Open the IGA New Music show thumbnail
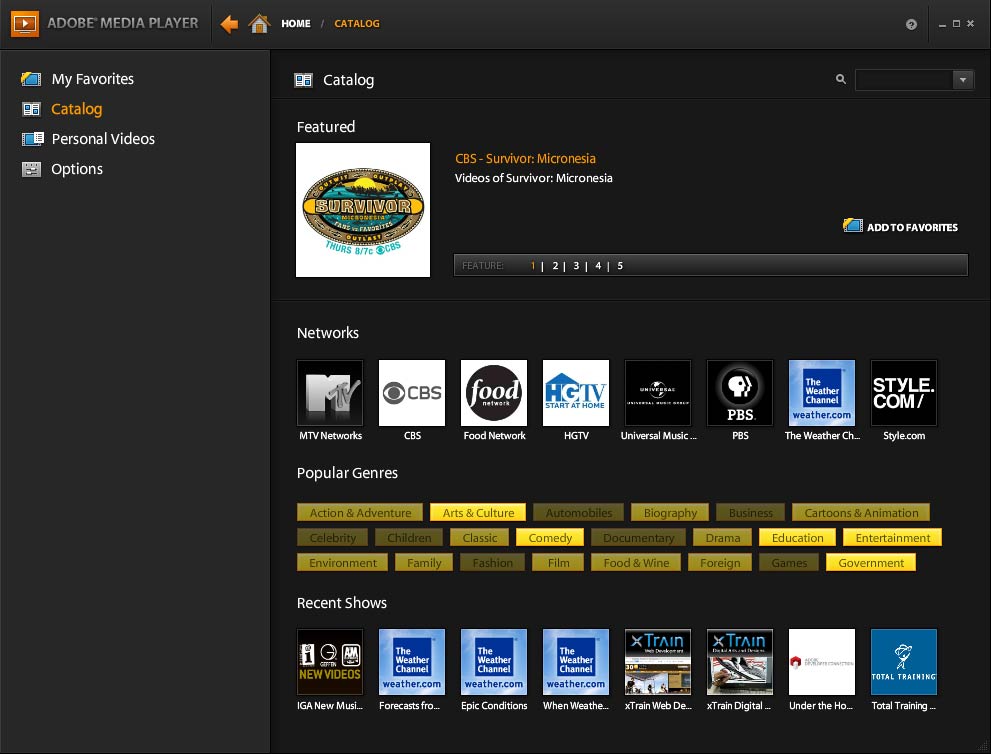This screenshot has width=991, height=754. (330, 662)
